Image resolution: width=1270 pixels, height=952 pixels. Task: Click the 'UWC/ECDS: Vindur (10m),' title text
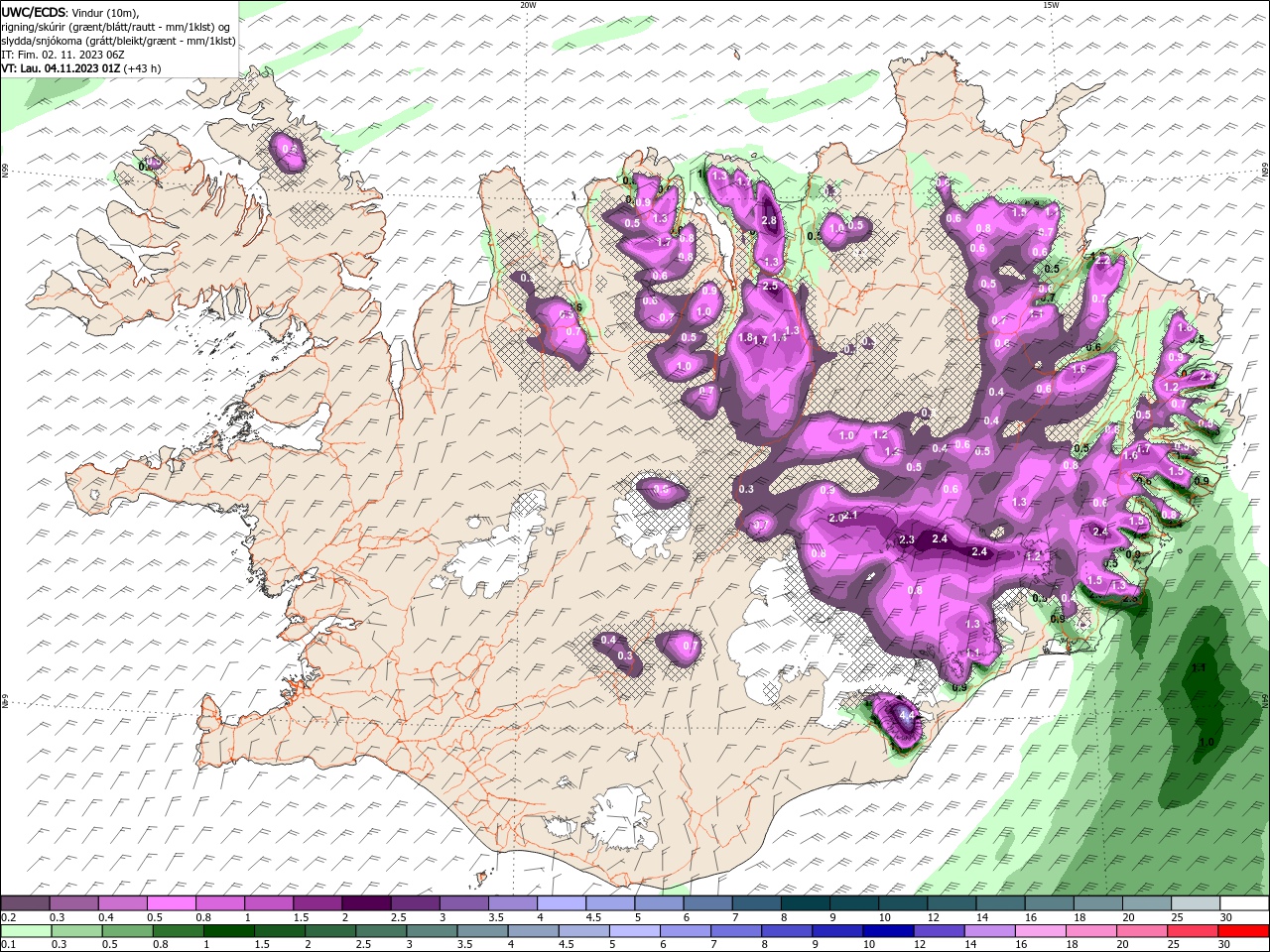pyautogui.click(x=70, y=12)
